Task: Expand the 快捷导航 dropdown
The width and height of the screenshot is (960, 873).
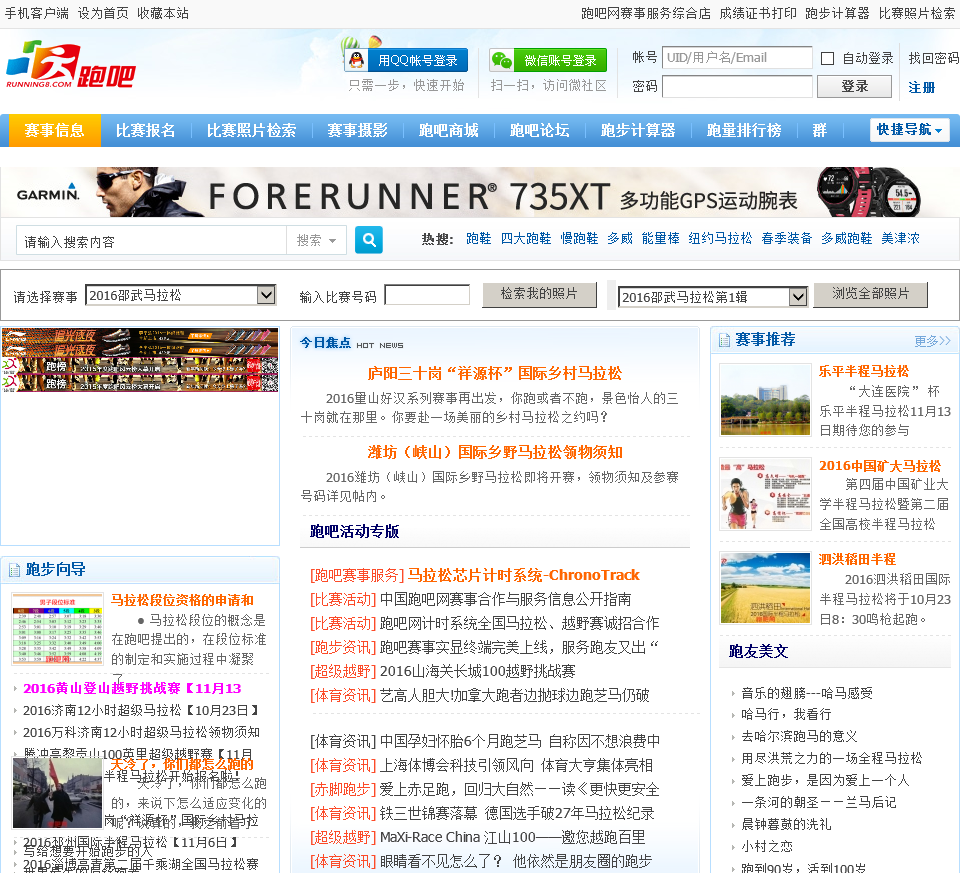Action: coord(909,130)
